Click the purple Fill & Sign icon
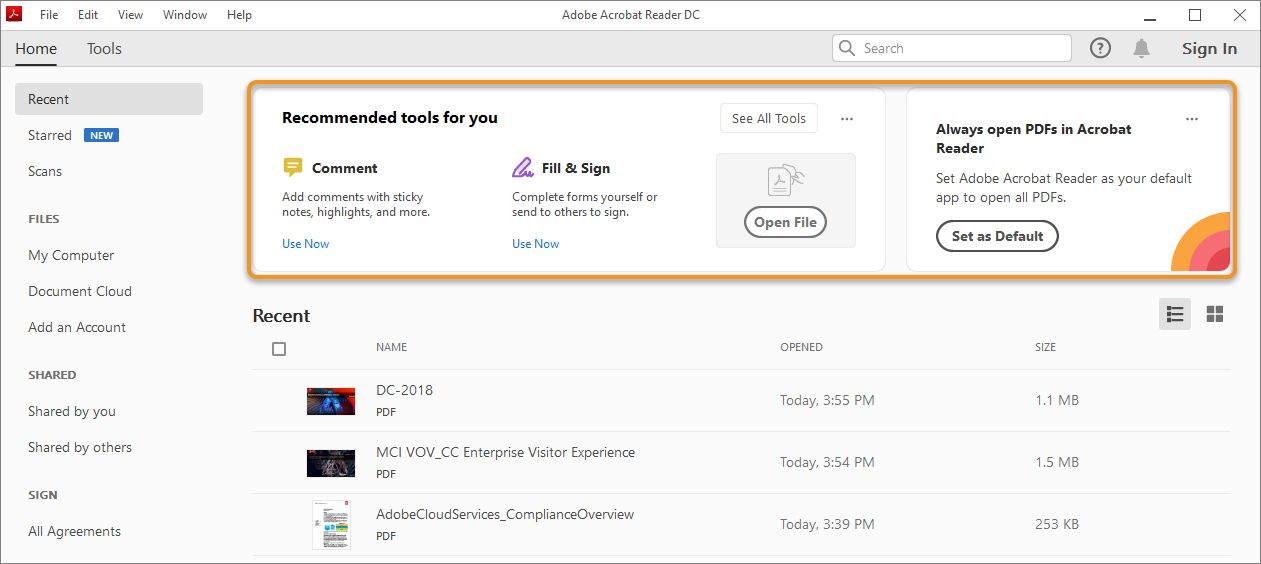1261x564 pixels. tap(523, 168)
